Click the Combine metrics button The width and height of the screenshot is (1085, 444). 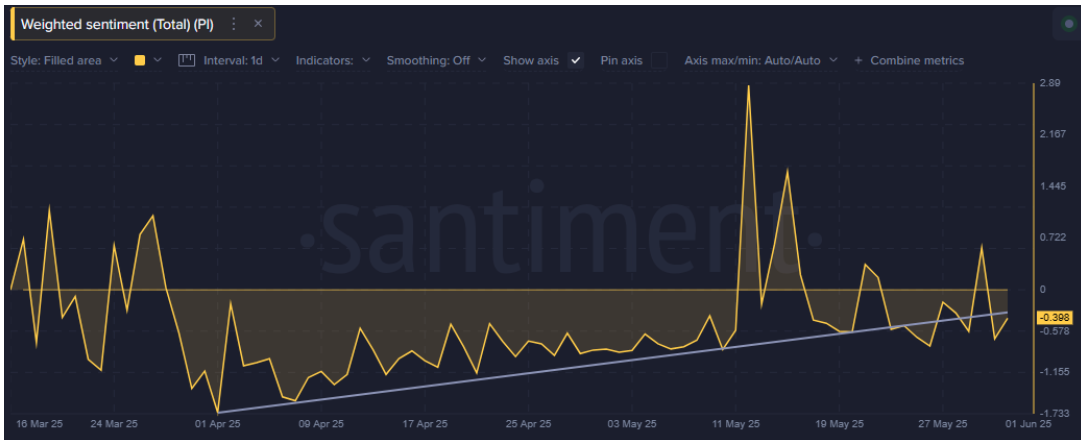click(x=916, y=61)
